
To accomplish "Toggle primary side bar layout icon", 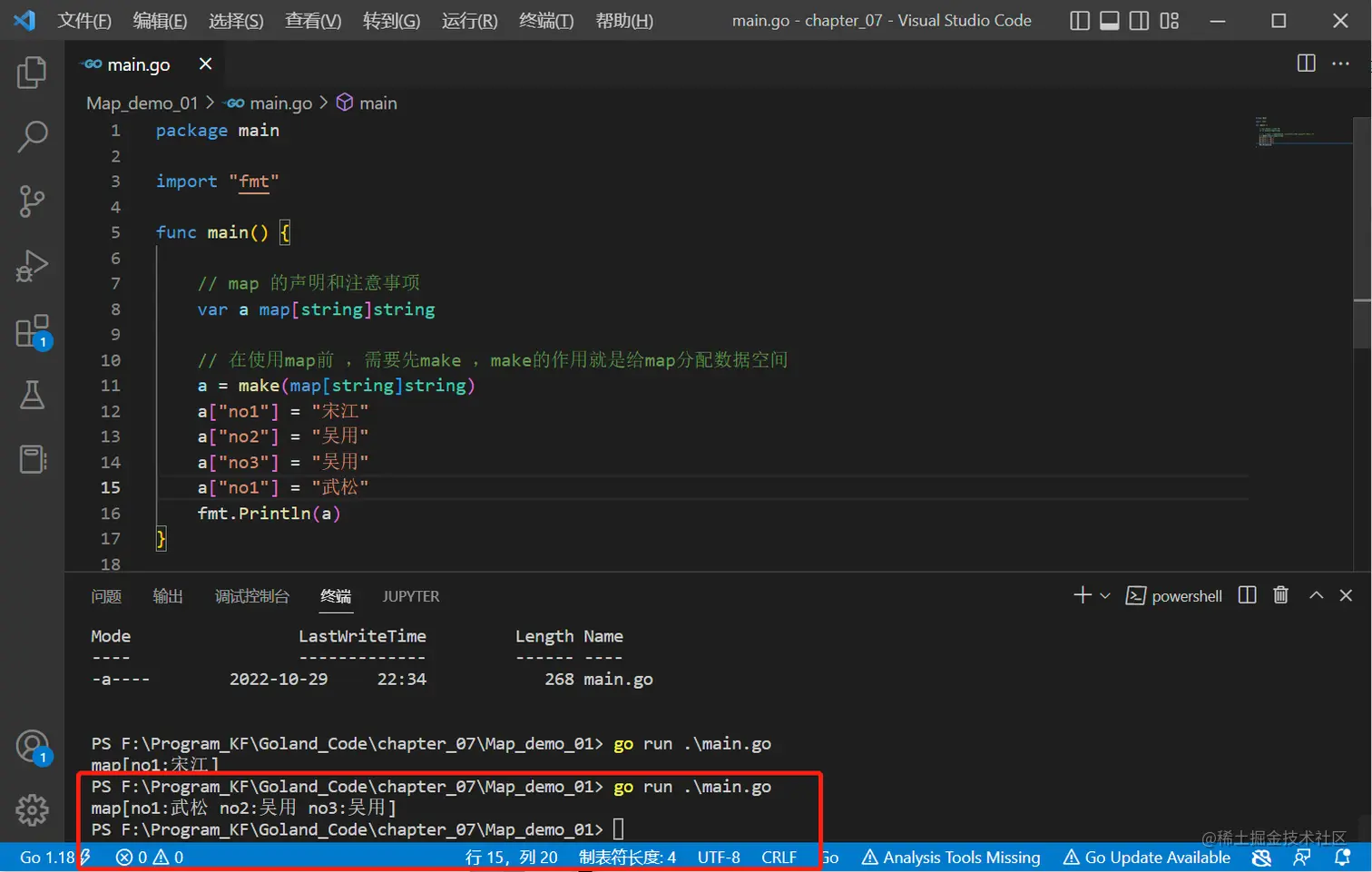I will pos(1079,20).
